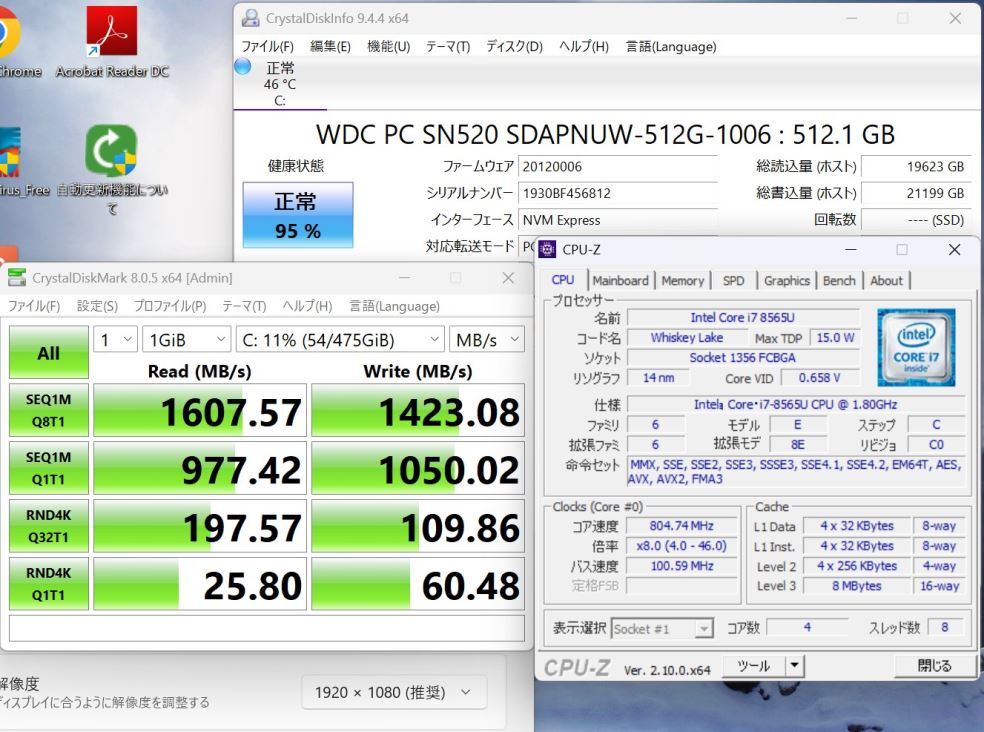Open 機能(U) menu in CrystalDiskInfo
984x732 pixels.
[x=388, y=46]
